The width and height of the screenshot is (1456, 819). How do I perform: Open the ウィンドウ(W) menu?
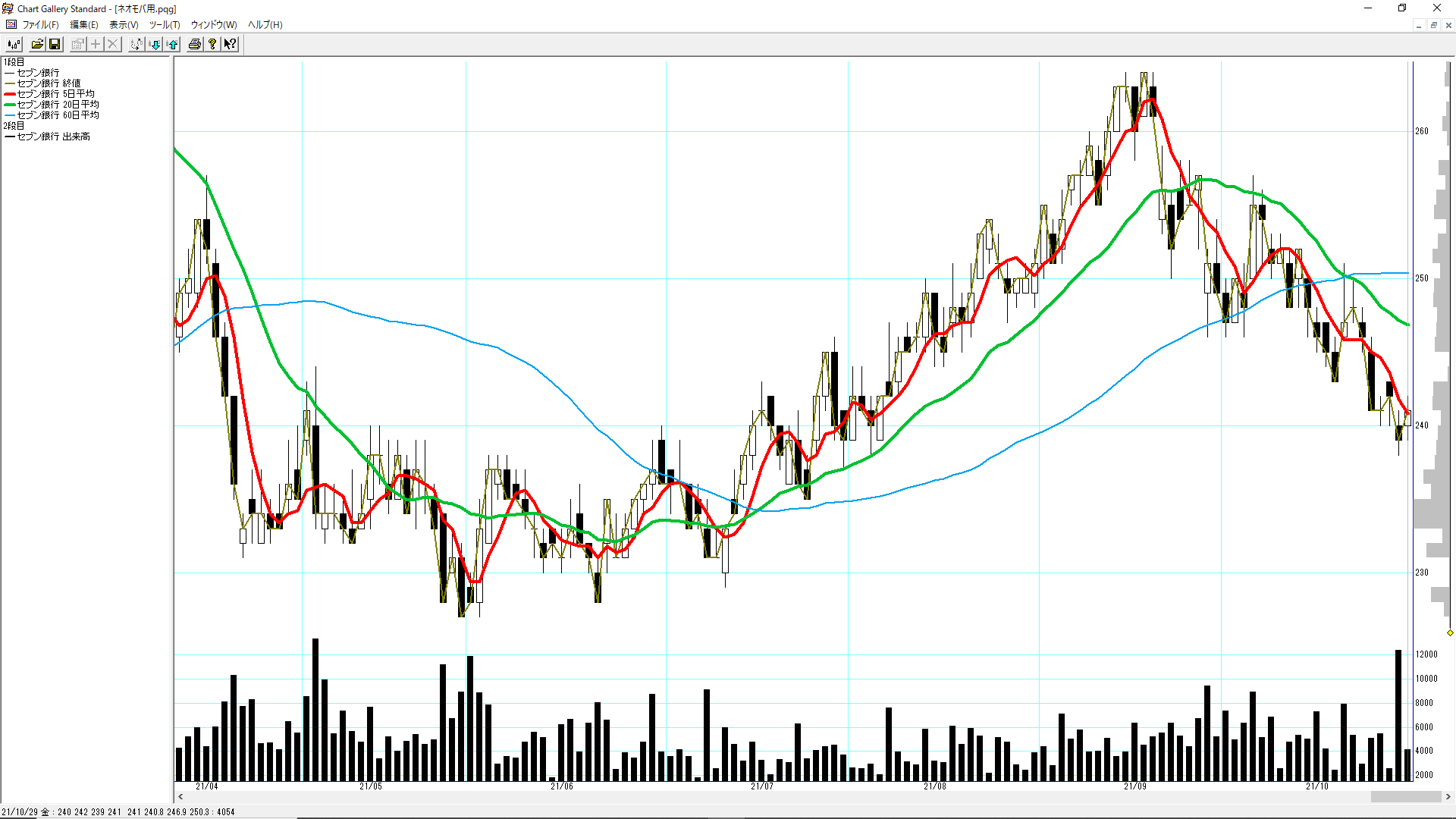click(x=213, y=25)
